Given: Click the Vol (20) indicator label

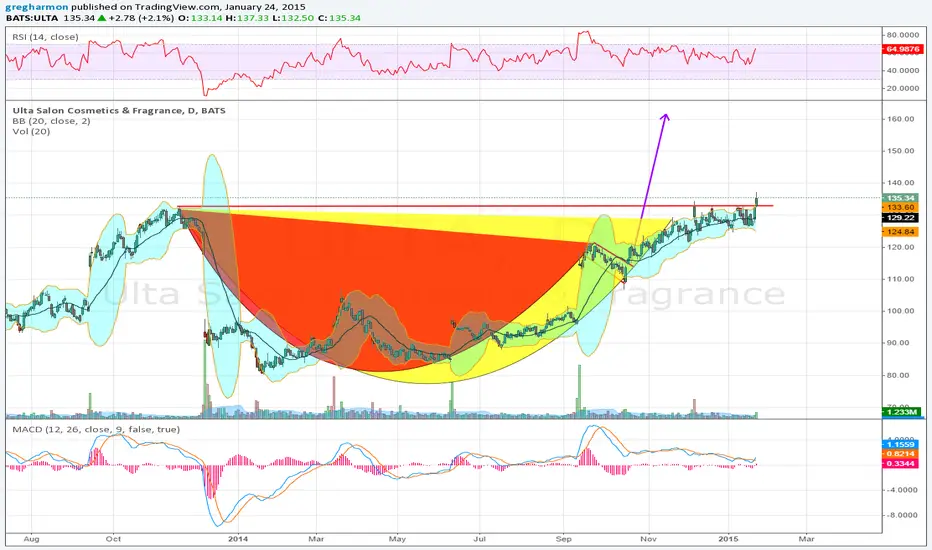Looking at the screenshot, I should click(x=31, y=131).
